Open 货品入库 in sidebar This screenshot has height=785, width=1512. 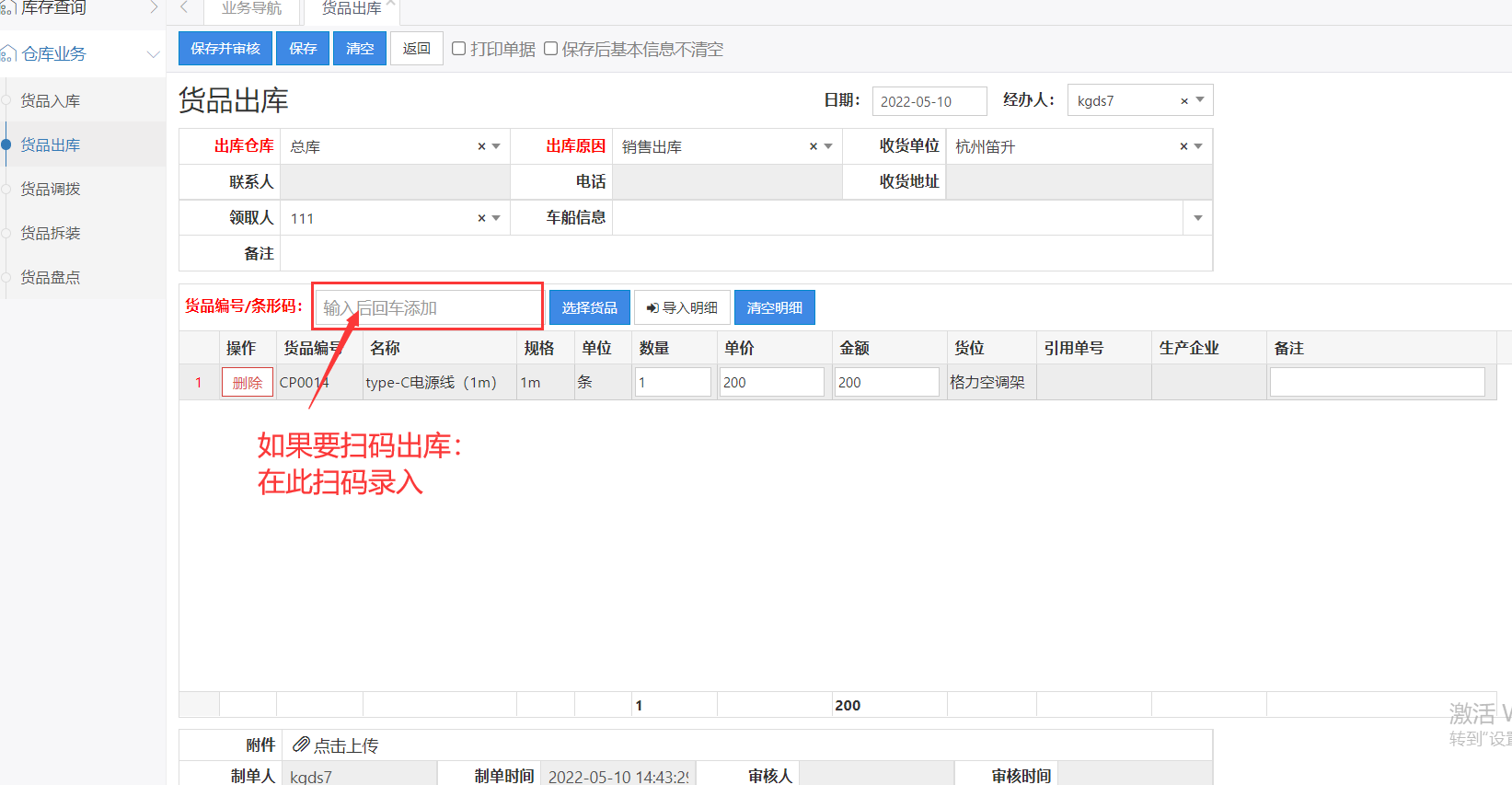tap(83, 100)
